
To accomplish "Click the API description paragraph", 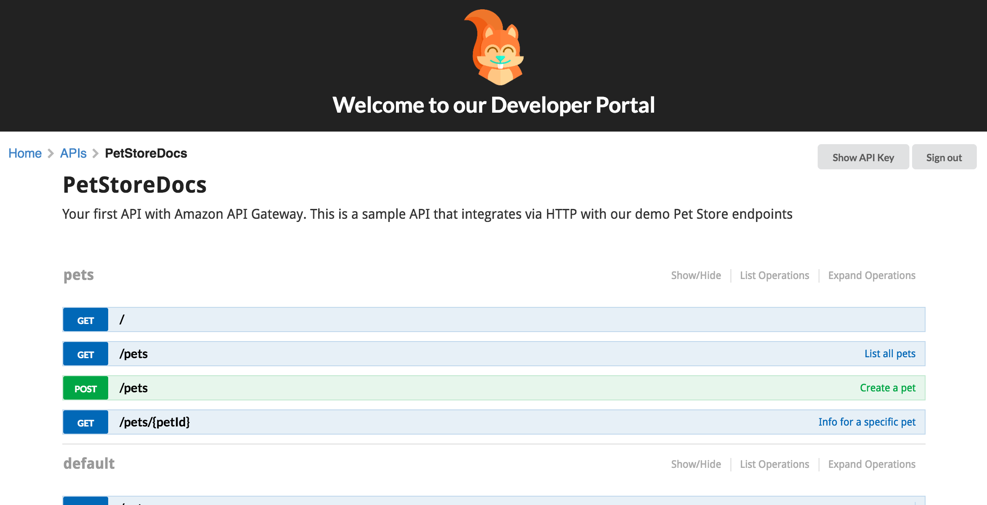I will [427, 214].
